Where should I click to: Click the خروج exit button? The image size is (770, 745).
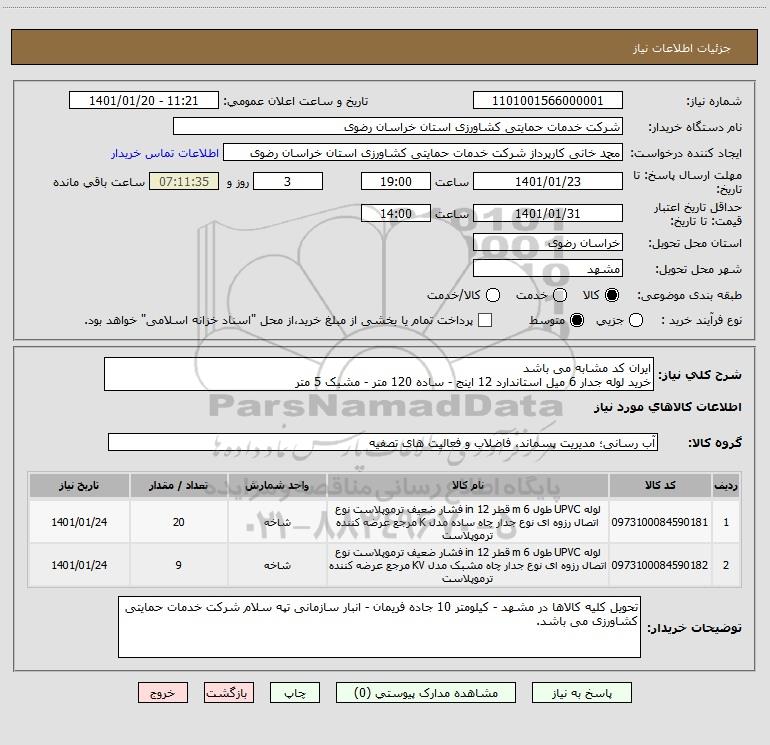pyautogui.click(x=163, y=693)
